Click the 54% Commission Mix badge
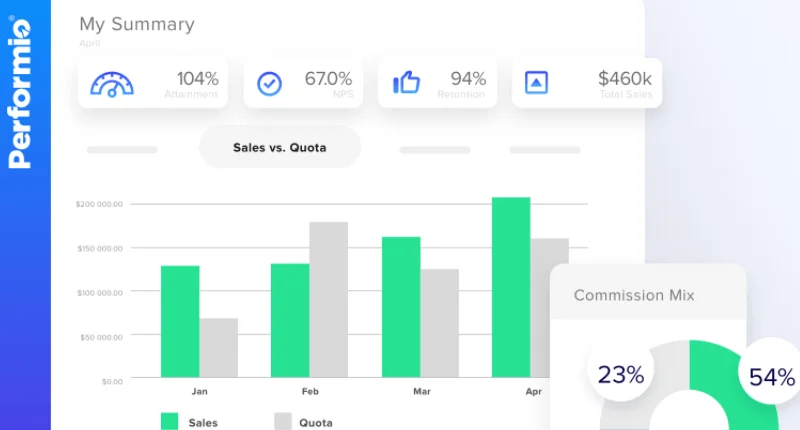The image size is (800, 430). (771, 377)
